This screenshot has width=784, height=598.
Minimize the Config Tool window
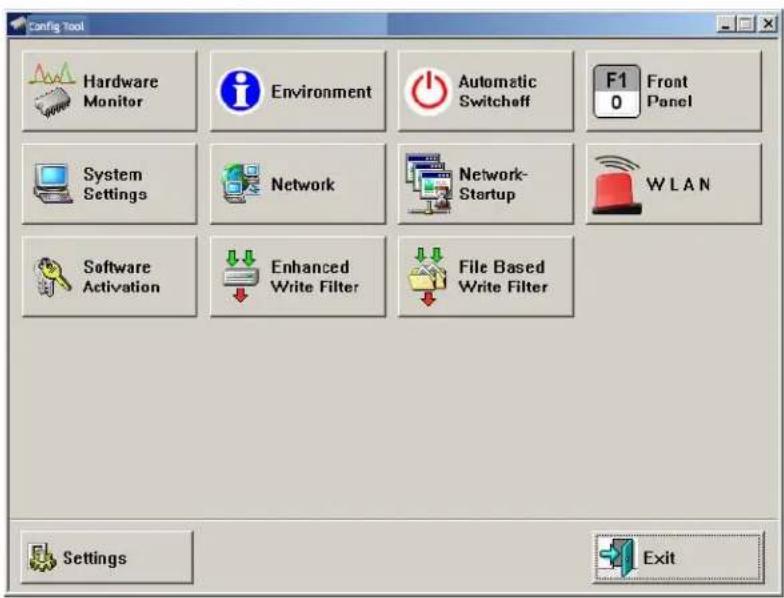pos(726,24)
